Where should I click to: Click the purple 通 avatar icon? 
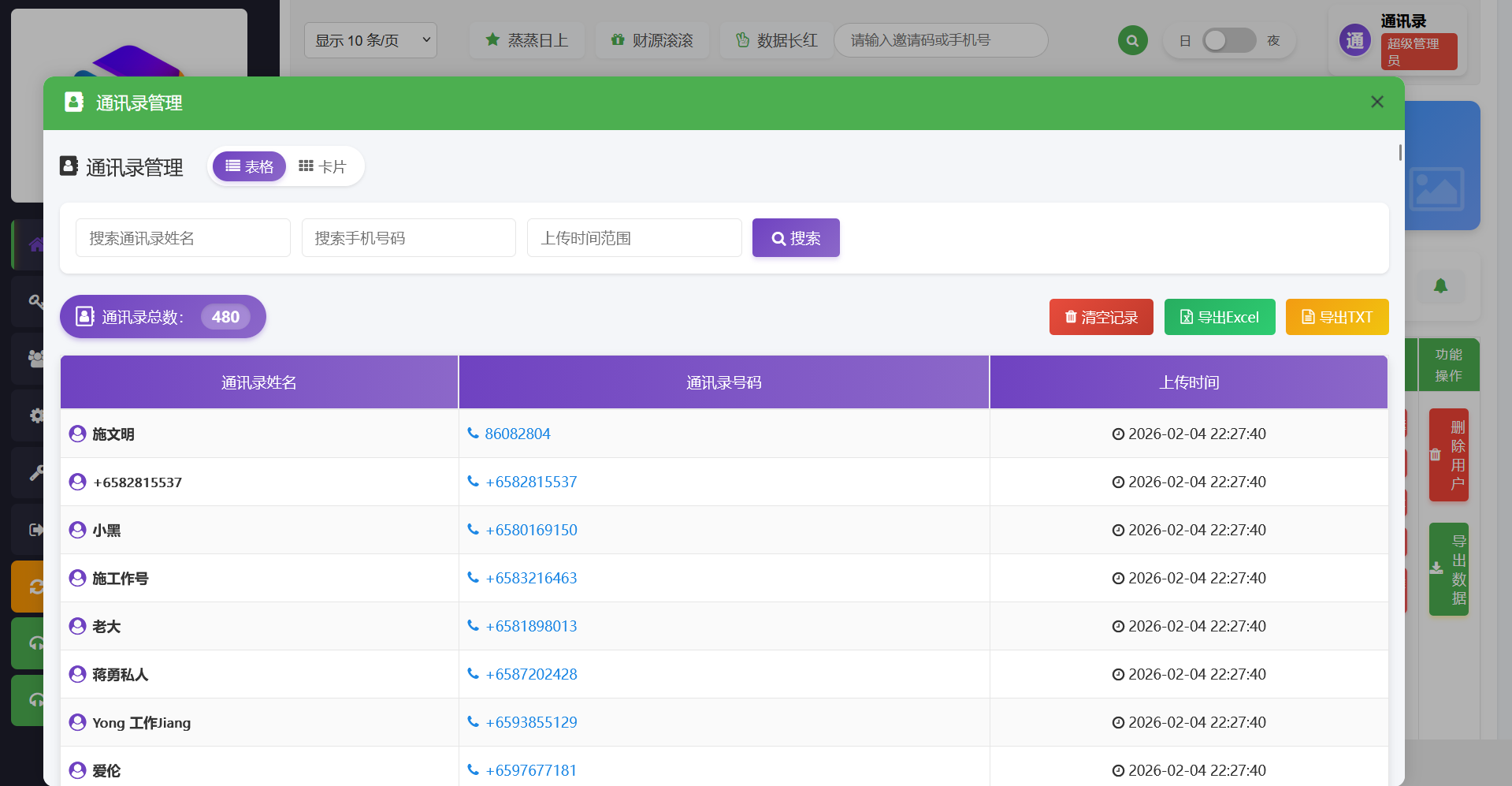(x=1354, y=40)
